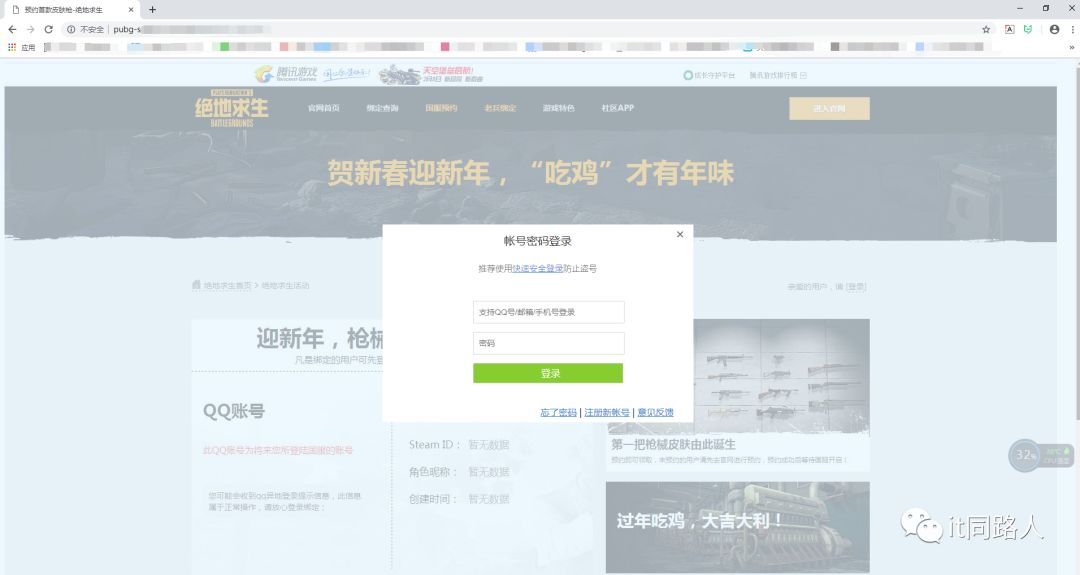1080x575 pixels.
Task: Reload the page with the refresh icon
Action: [48, 30]
